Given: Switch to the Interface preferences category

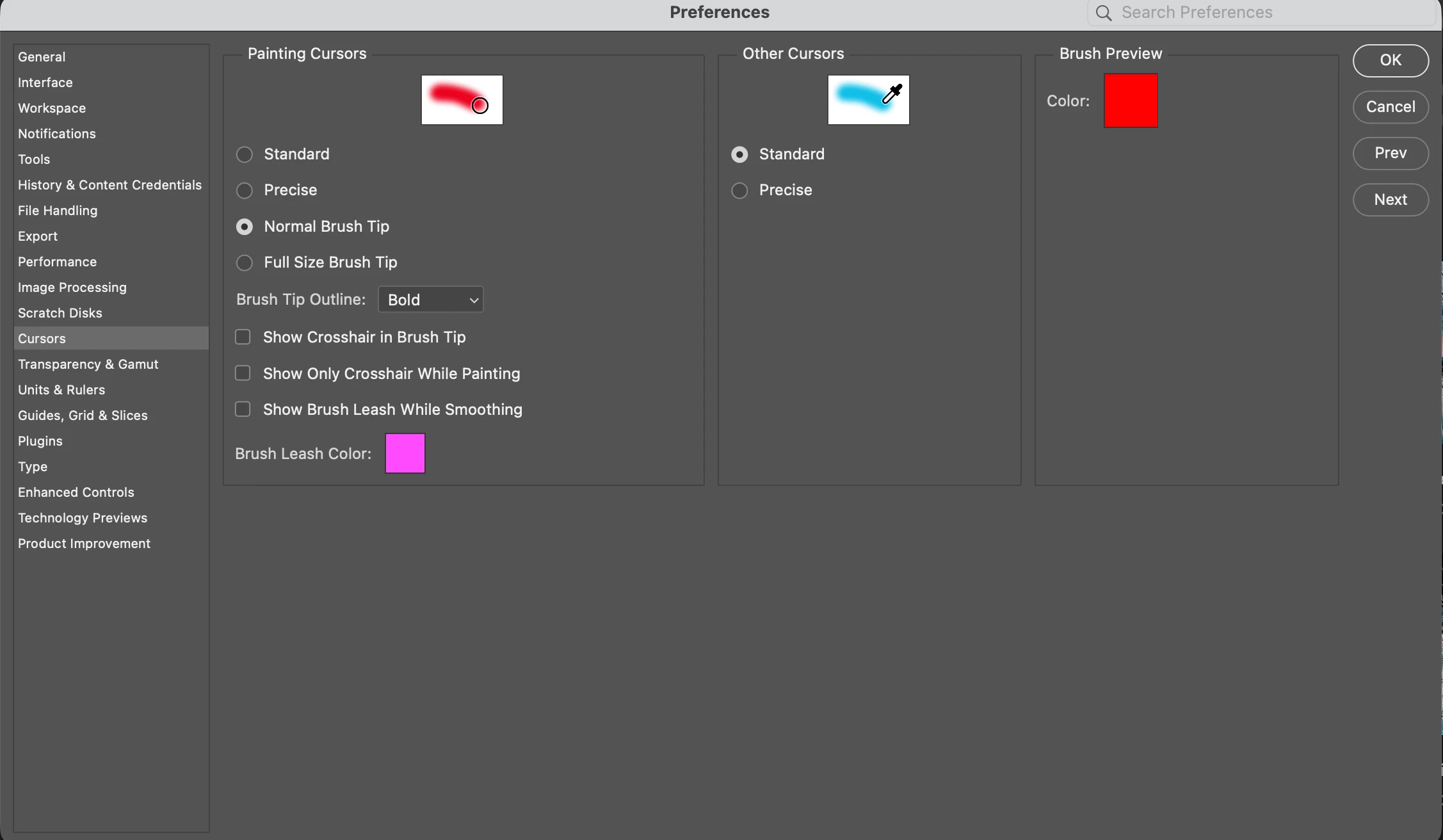Looking at the screenshot, I should 45,83.
